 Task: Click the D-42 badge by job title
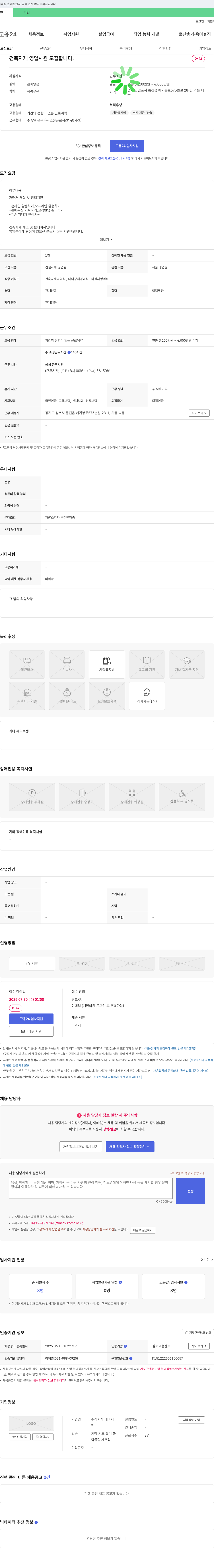point(198,58)
